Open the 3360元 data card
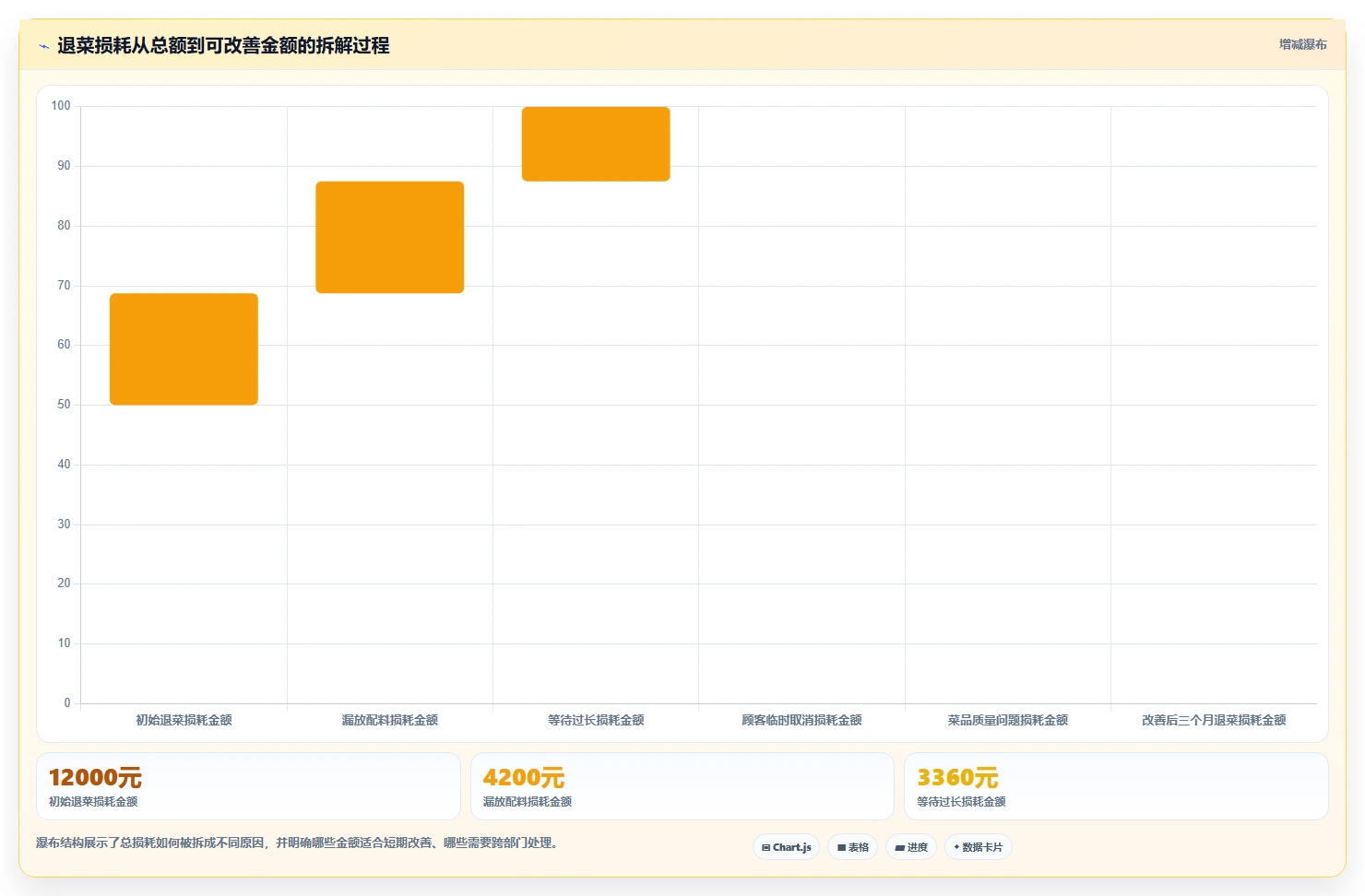This screenshot has height=896, width=1365. coord(1116,786)
